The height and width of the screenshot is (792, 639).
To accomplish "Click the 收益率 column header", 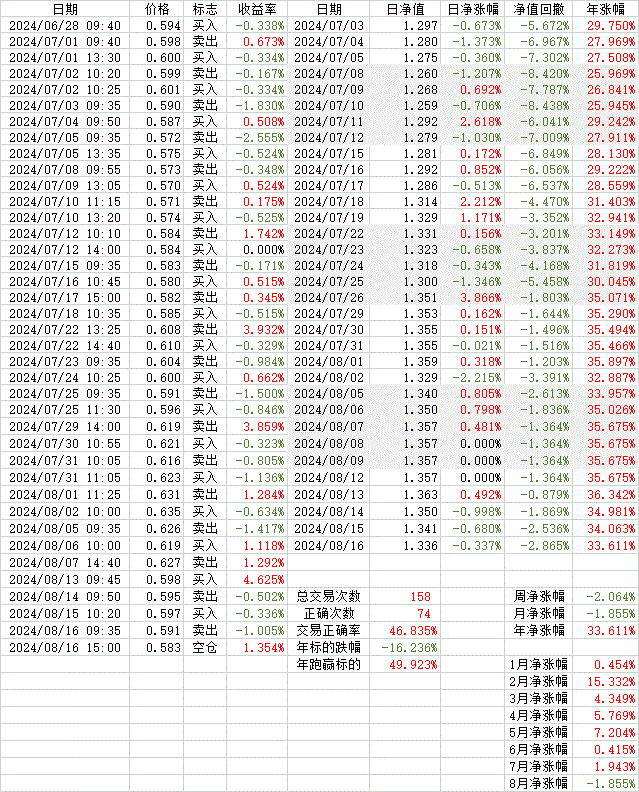I will click(257, 9).
